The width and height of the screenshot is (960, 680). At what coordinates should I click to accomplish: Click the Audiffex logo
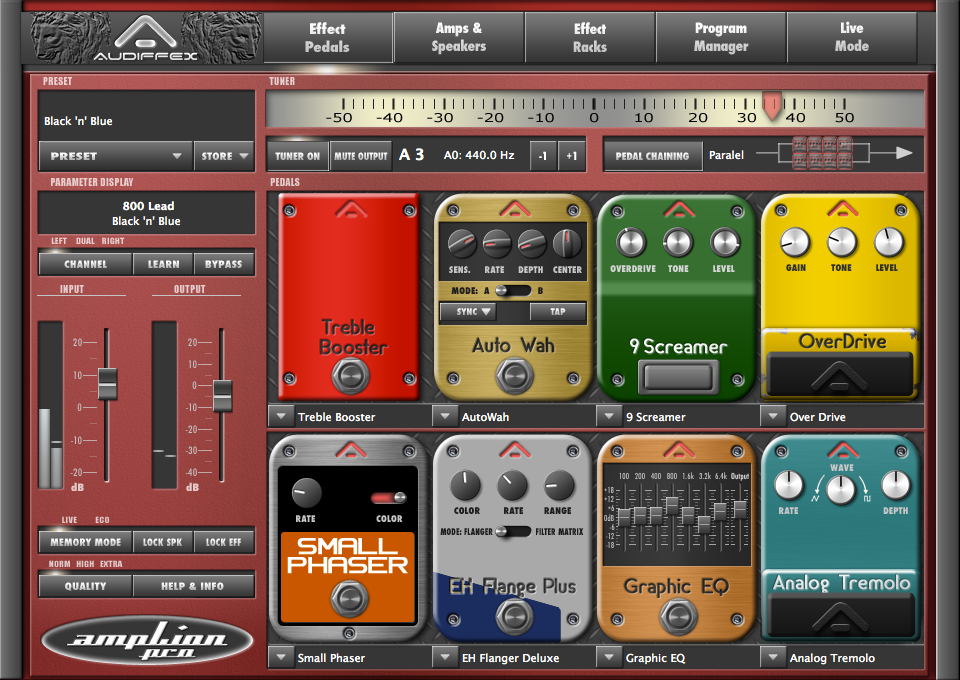click(x=145, y=38)
